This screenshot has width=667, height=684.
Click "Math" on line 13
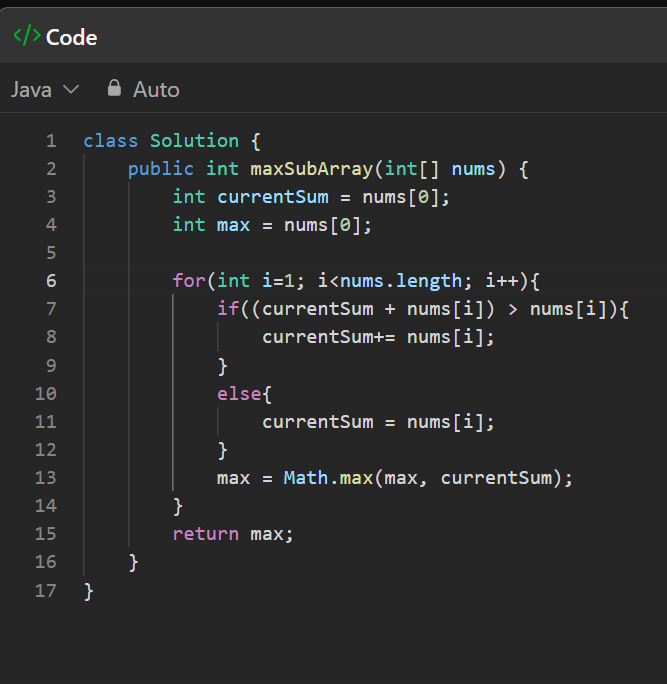[305, 478]
